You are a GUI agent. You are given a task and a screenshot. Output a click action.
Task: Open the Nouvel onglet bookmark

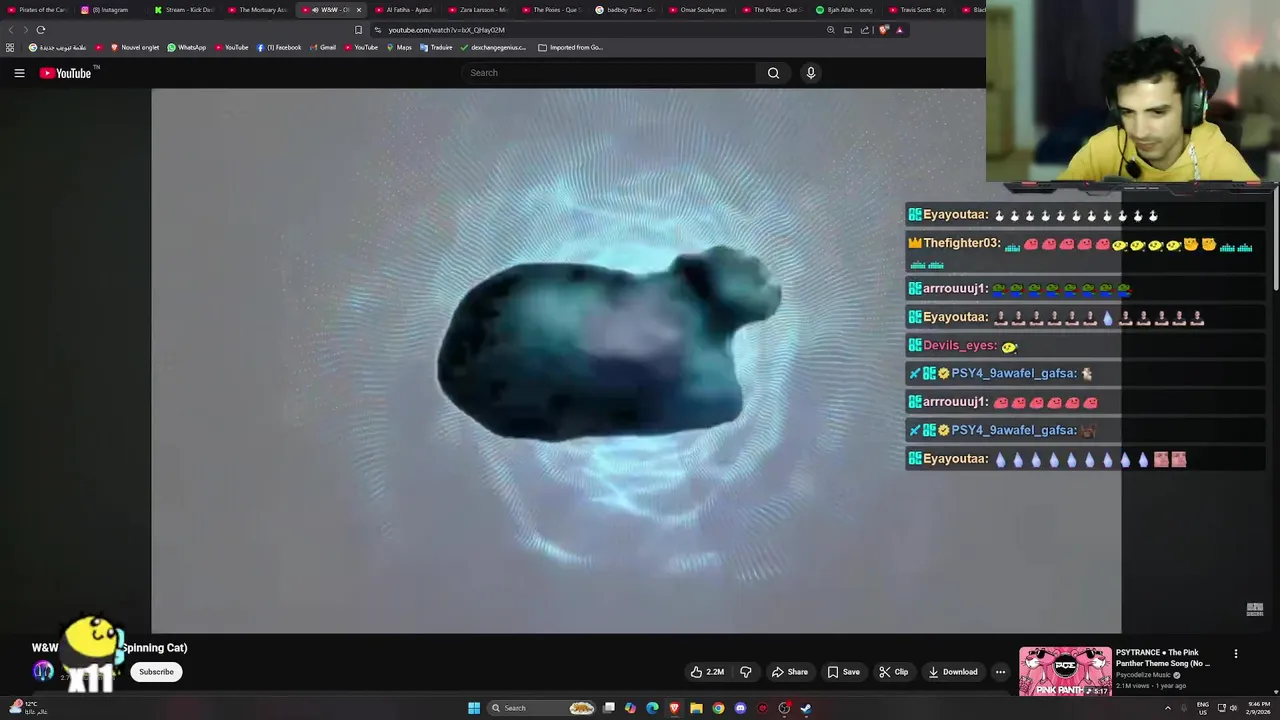[x=135, y=47]
